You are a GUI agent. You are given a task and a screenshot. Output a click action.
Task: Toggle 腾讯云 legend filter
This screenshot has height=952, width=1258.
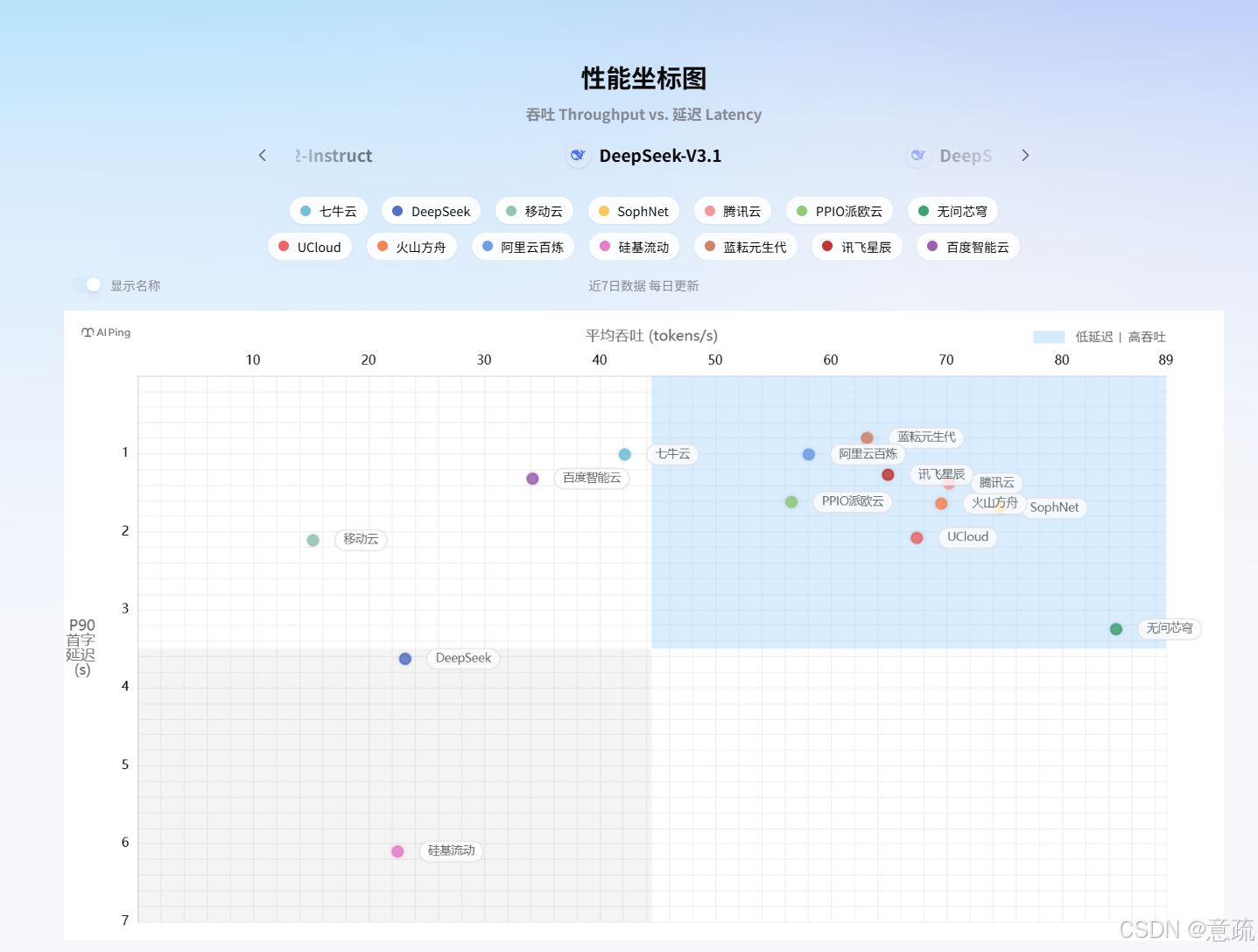(x=733, y=211)
